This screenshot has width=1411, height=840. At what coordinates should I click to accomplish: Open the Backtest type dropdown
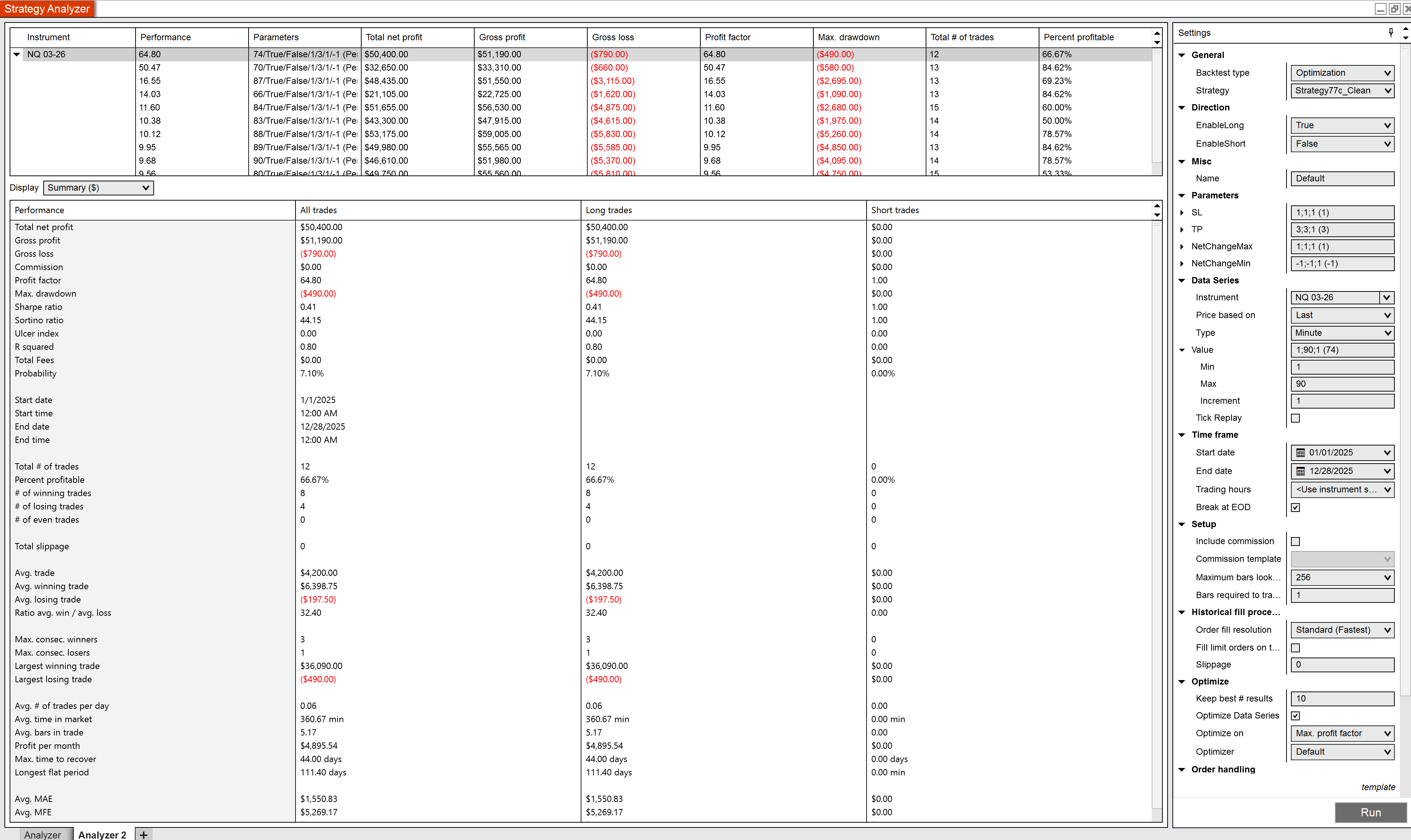(x=1342, y=73)
